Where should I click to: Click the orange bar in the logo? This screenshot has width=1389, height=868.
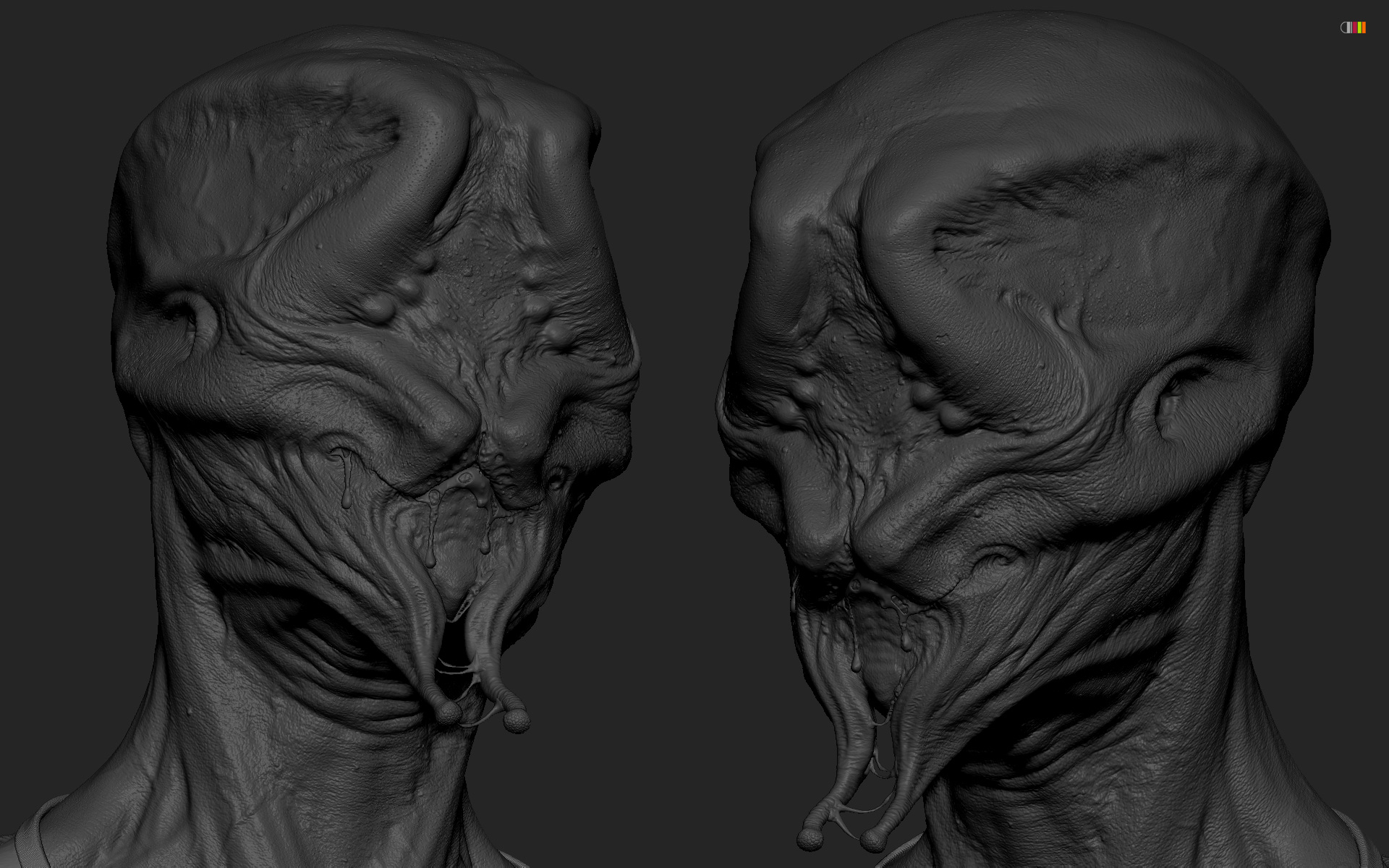[x=1364, y=27]
